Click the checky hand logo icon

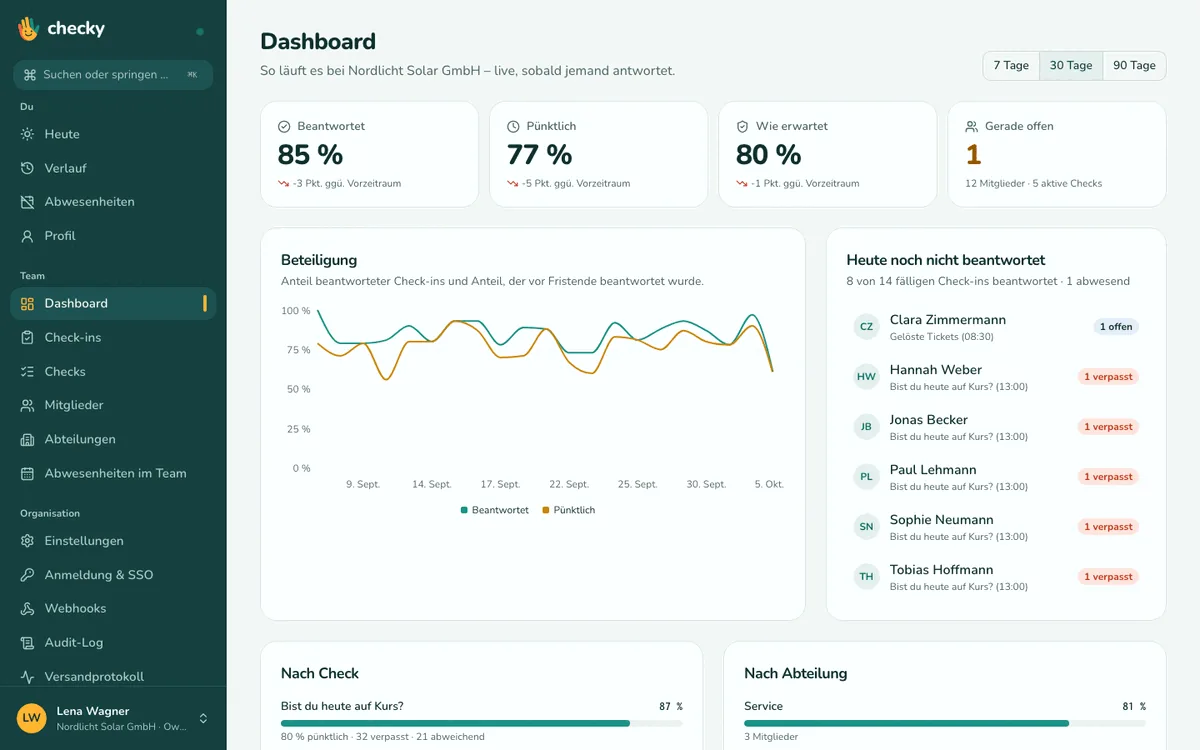tap(28, 28)
